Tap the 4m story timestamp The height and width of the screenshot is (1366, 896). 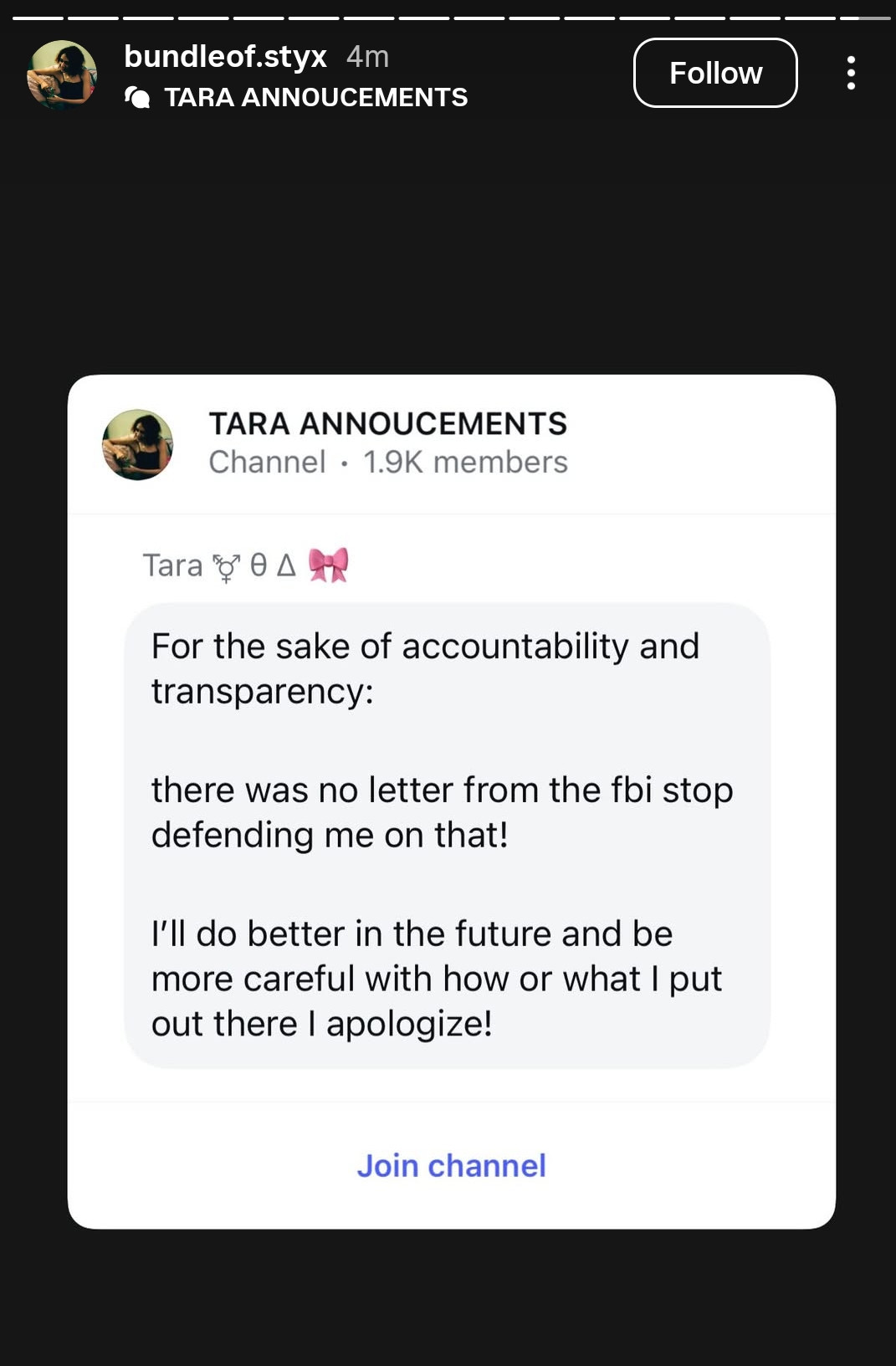tap(367, 56)
